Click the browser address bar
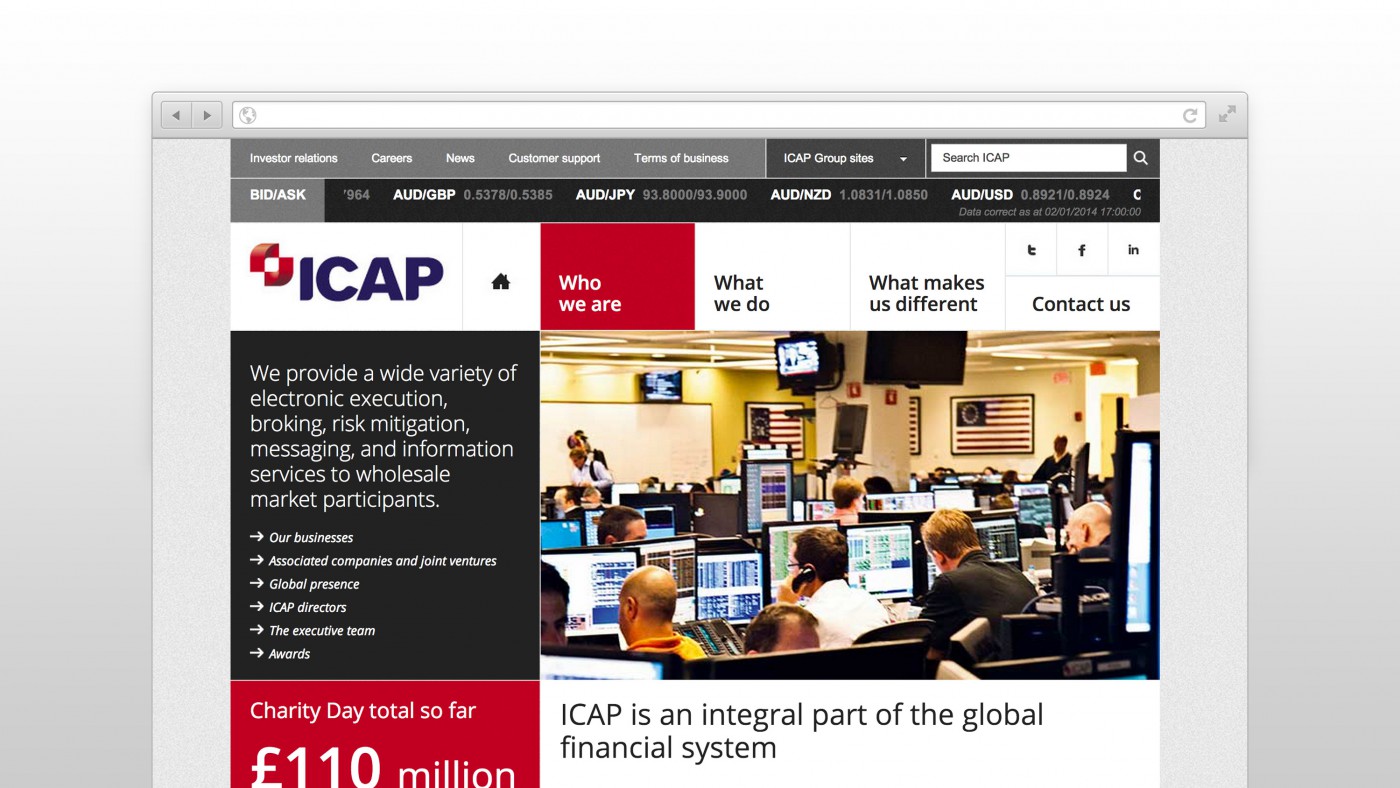The width and height of the screenshot is (1400, 788). tap(719, 115)
